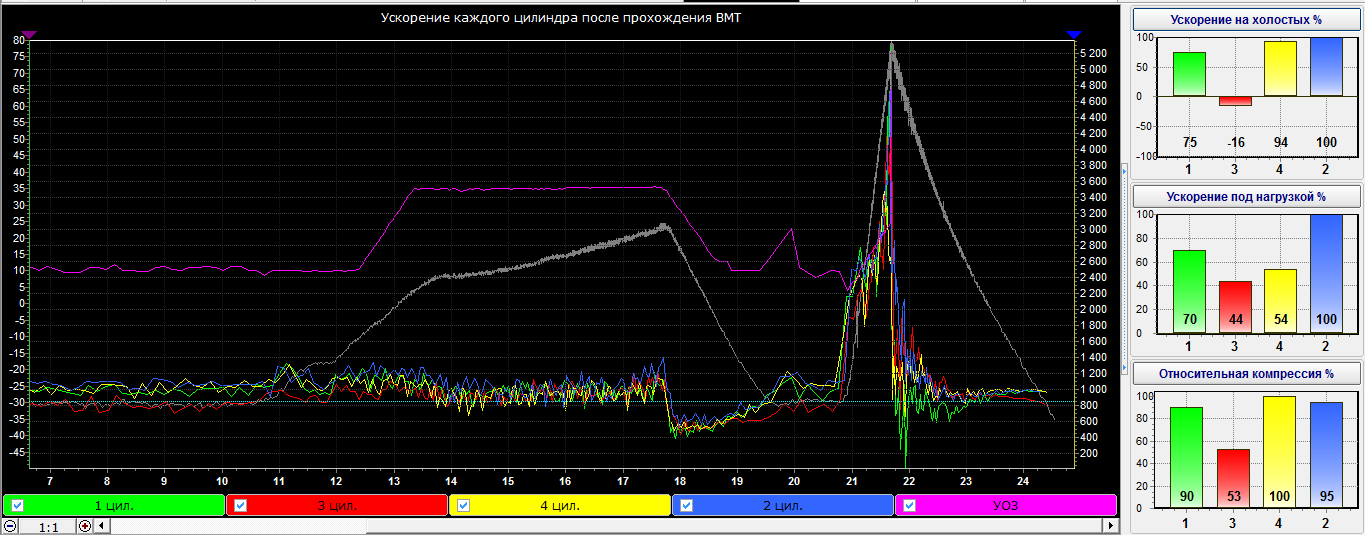Click the Ускорение под нагрузкой % header
The width and height of the screenshot is (1365, 535).
(x=1245, y=196)
